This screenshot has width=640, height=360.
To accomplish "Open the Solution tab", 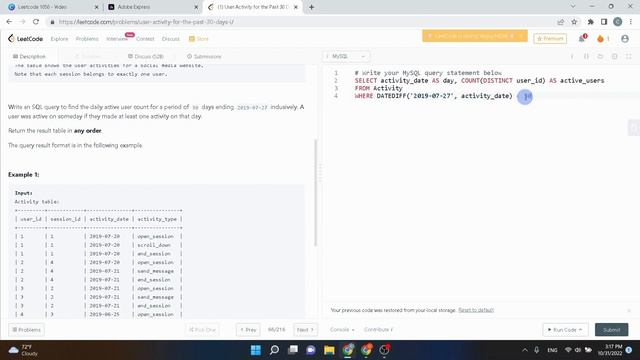I will coord(87,56).
